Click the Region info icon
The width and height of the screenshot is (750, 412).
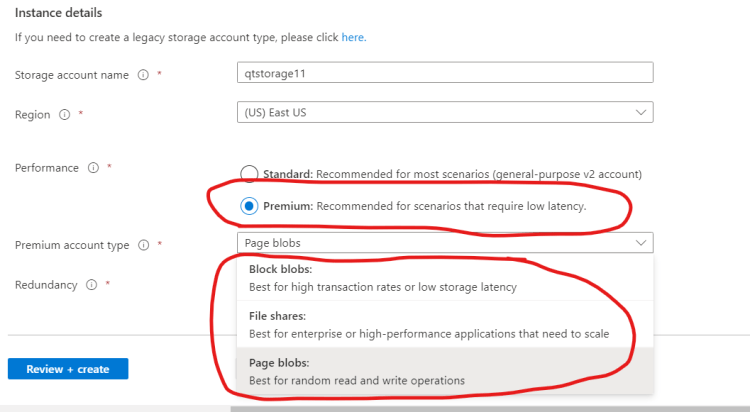click(x=64, y=115)
